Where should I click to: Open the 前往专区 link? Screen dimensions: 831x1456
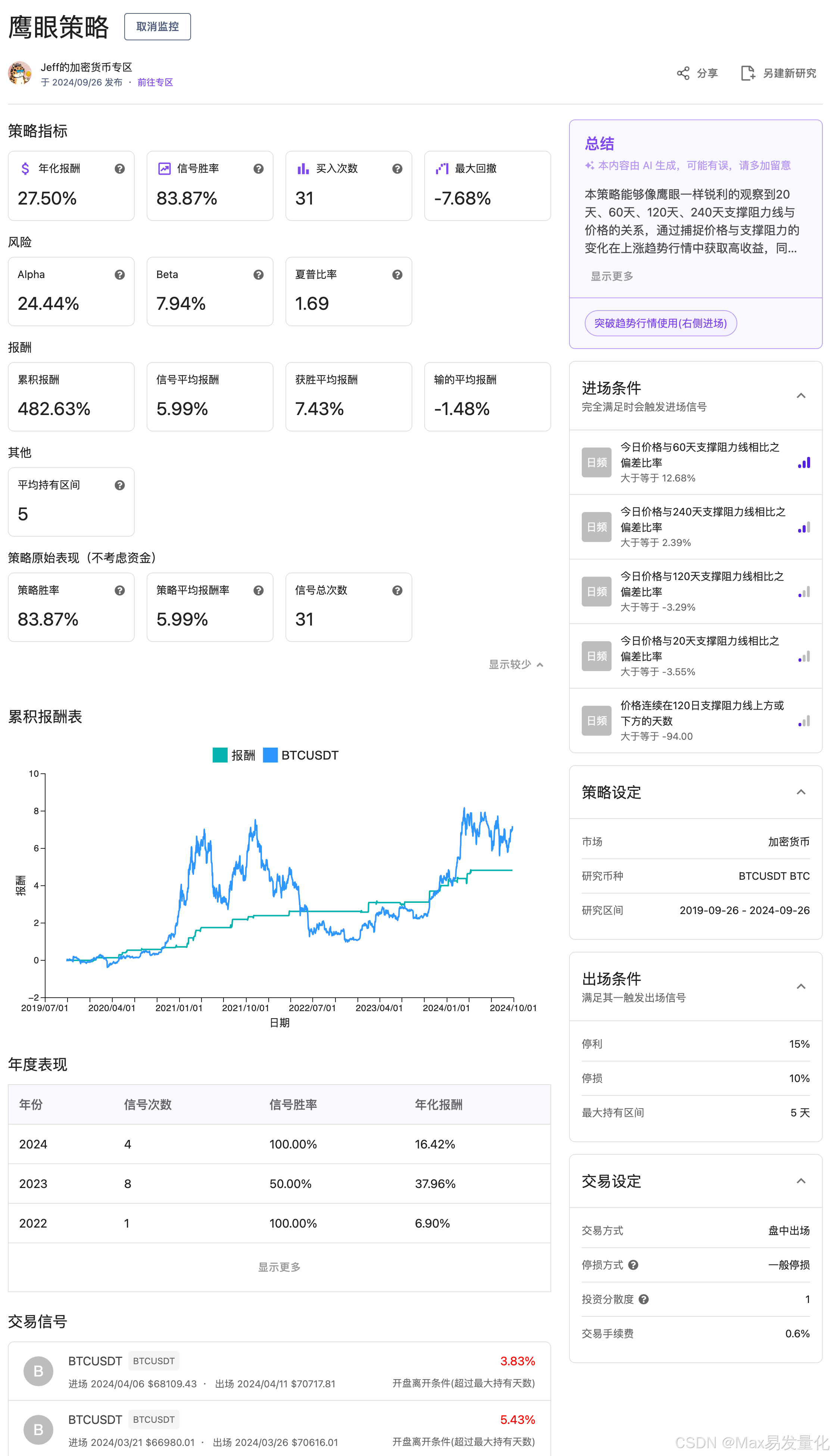pyautogui.click(x=155, y=83)
